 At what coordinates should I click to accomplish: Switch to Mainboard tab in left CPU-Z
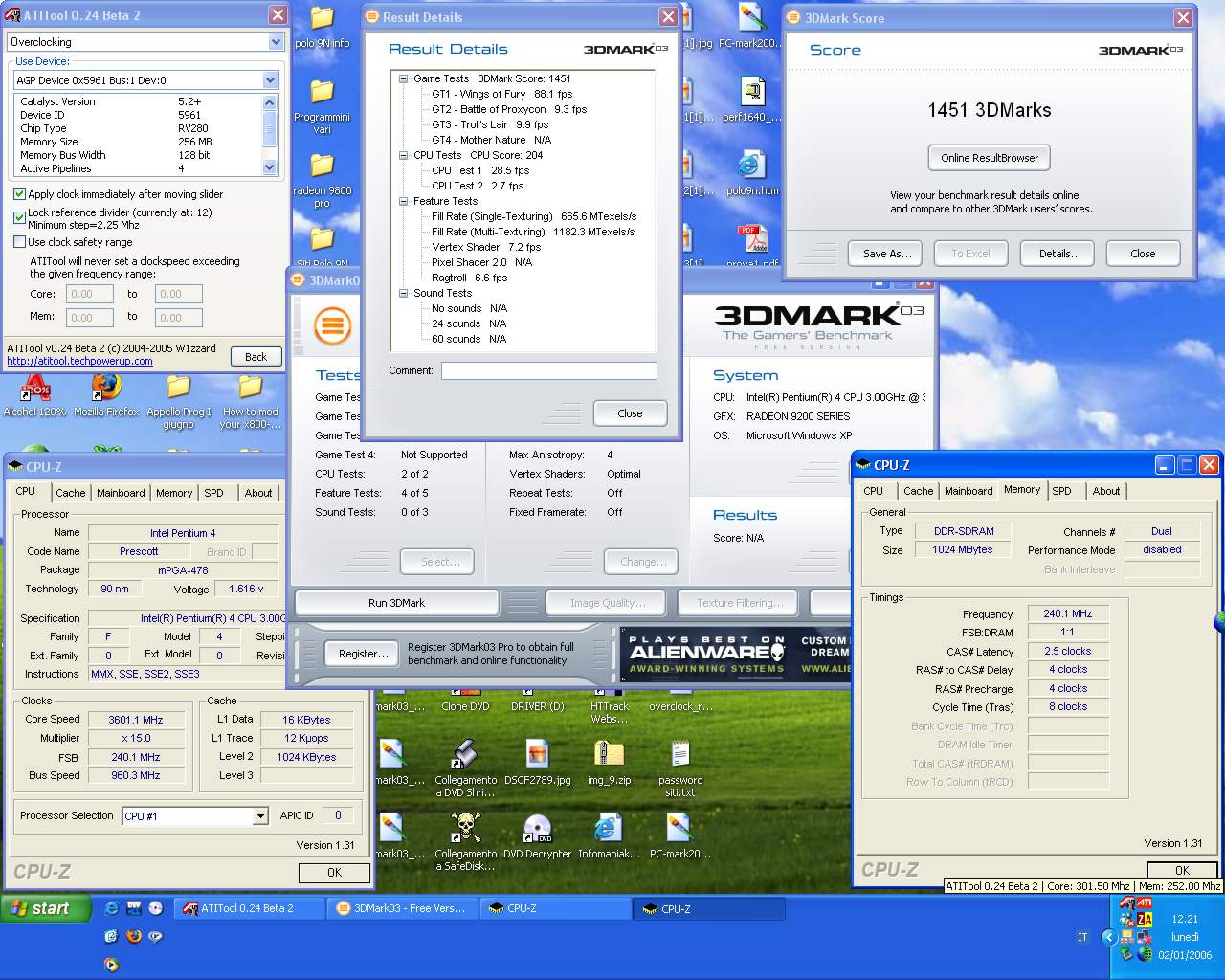[121, 493]
